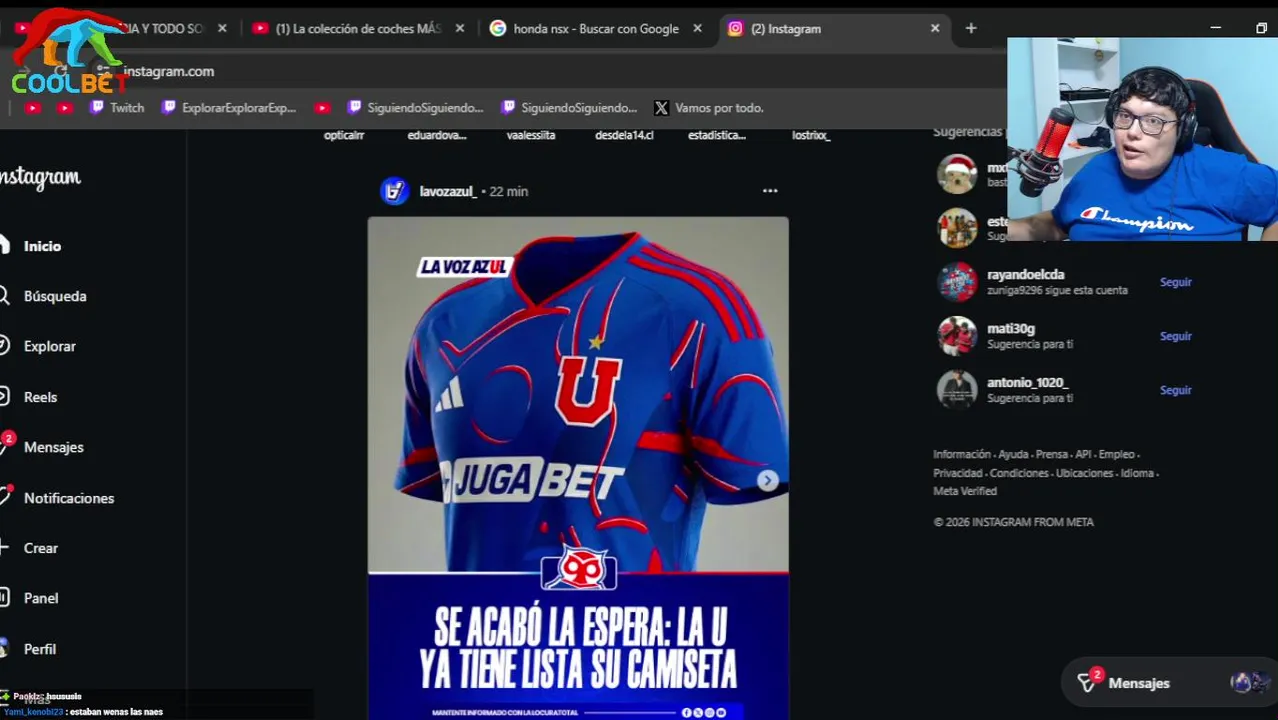Image resolution: width=1278 pixels, height=720 pixels.
Task: Follow antonio_1020_ with the Seguir button
Action: (x=1176, y=390)
